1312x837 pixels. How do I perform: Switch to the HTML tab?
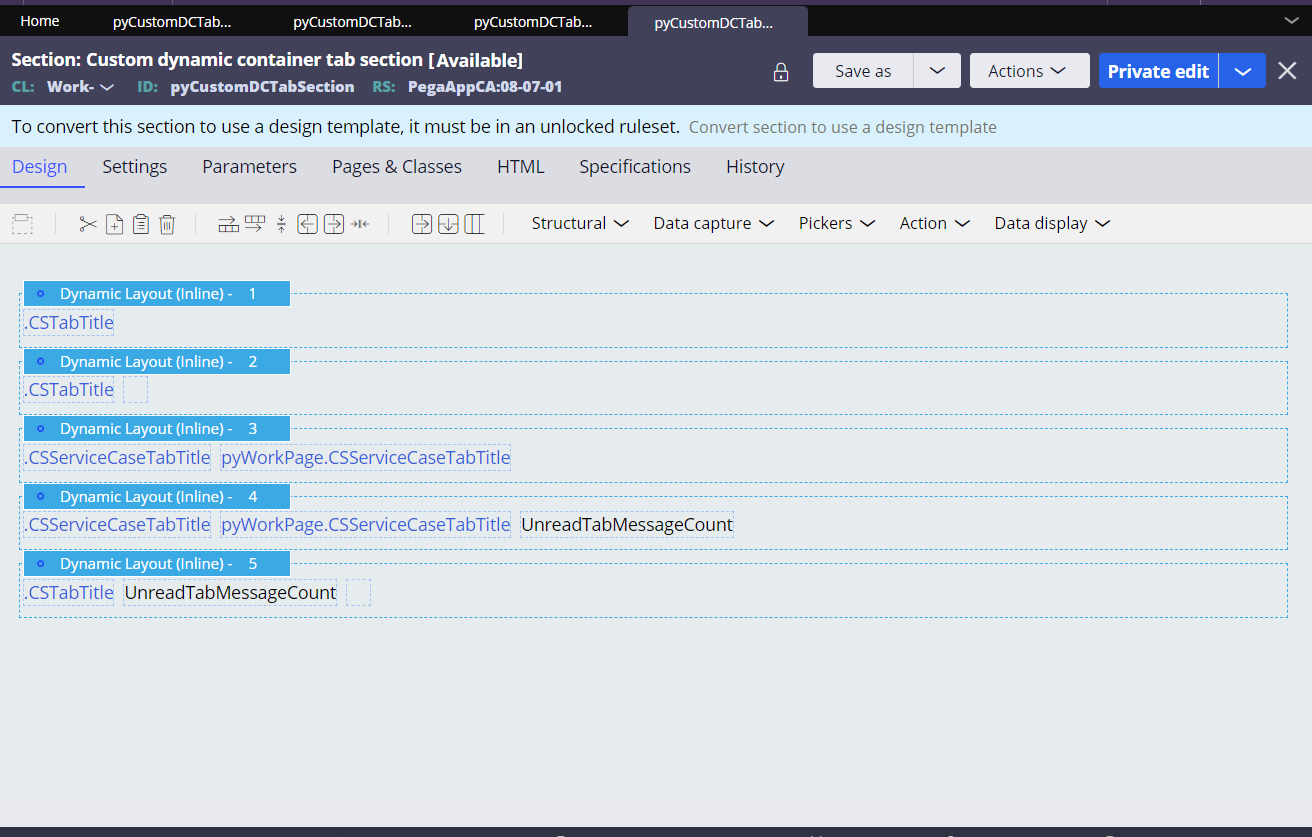click(521, 167)
